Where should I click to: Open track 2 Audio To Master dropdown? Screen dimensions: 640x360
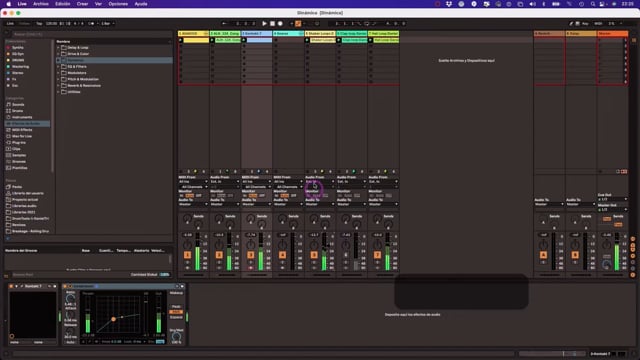pyautogui.click(x=225, y=204)
